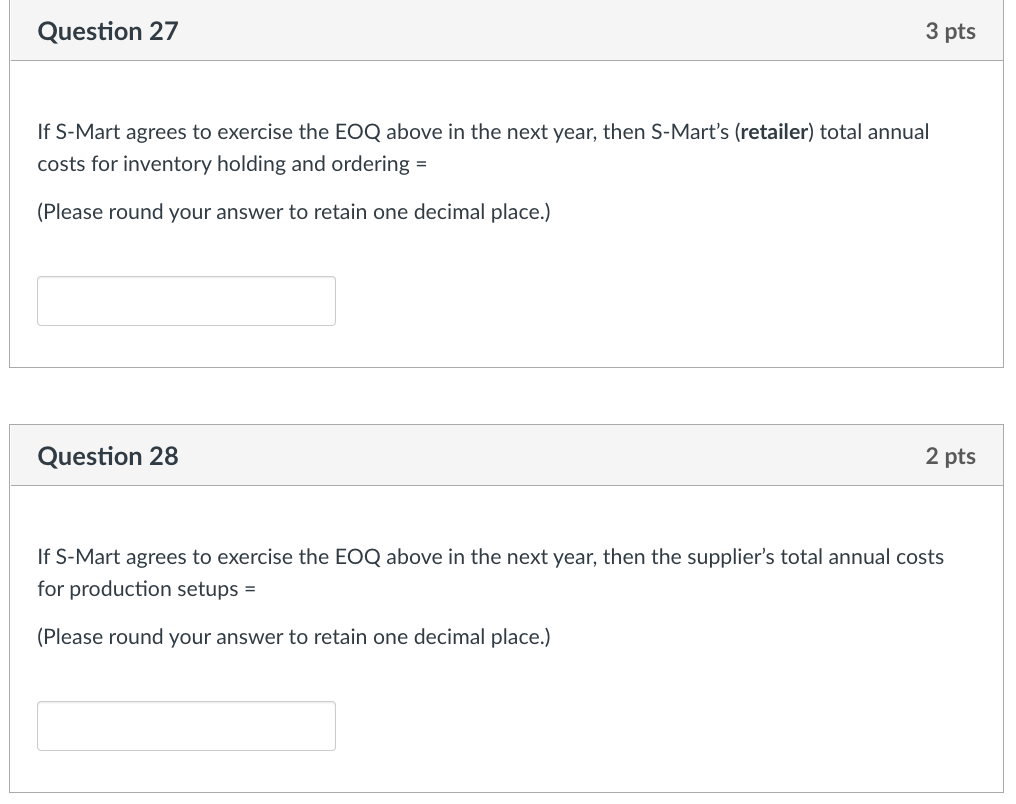Click inside the empty answer box for Question 27
This screenshot has width=1016, height=804.
point(186,300)
